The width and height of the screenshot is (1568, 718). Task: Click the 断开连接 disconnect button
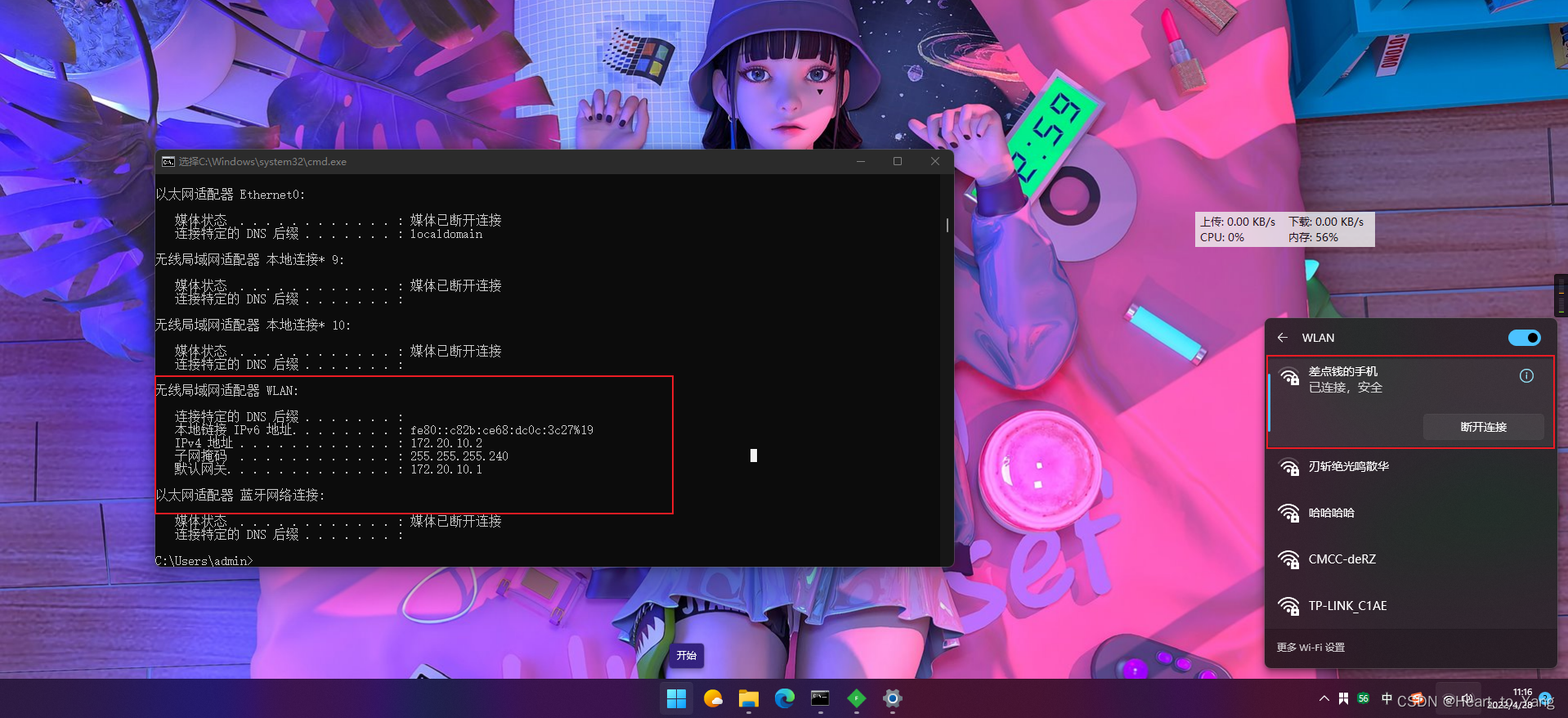click(1484, 427)
